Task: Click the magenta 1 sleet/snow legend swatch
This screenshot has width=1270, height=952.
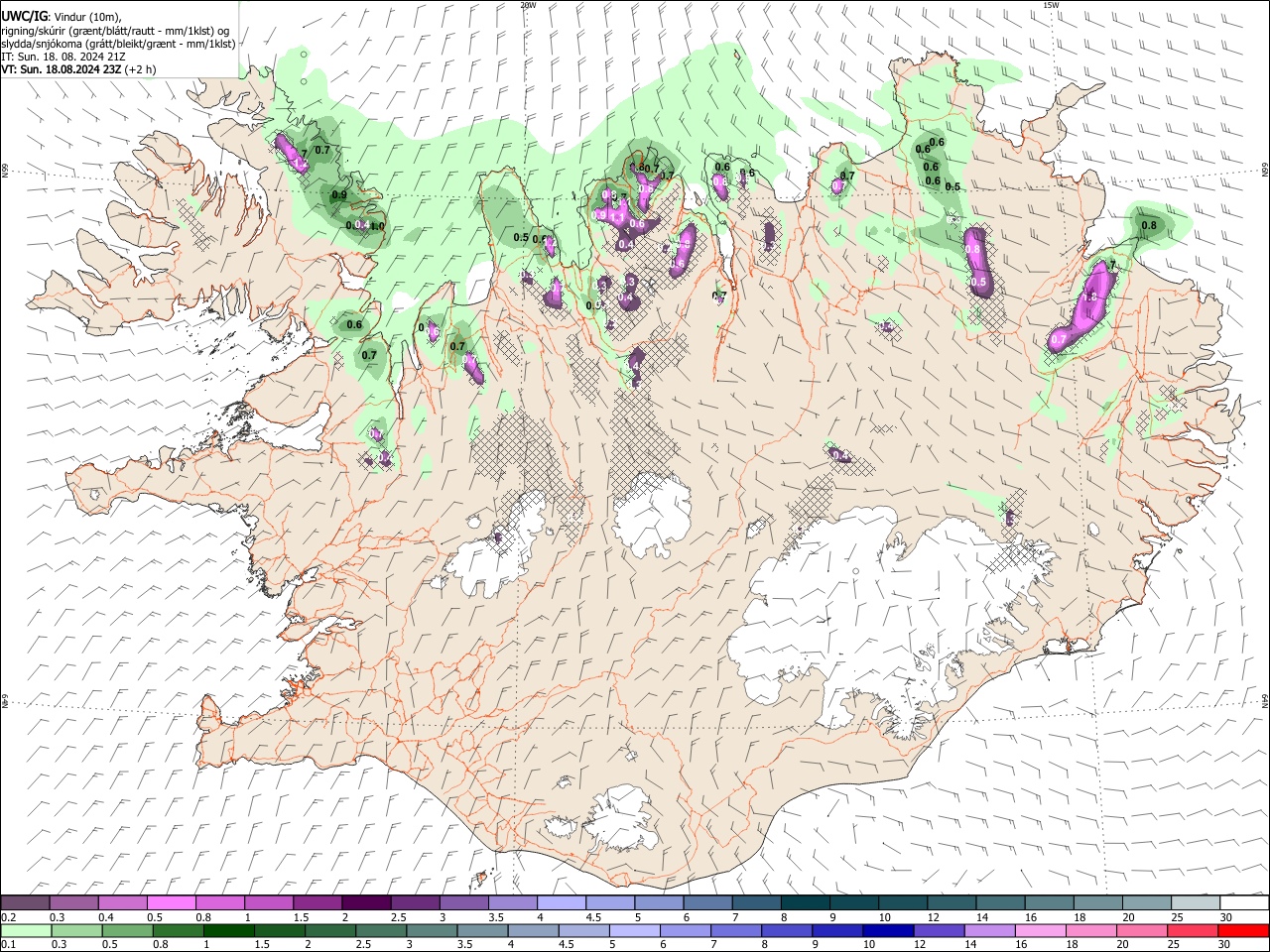Action: (268, 902)
